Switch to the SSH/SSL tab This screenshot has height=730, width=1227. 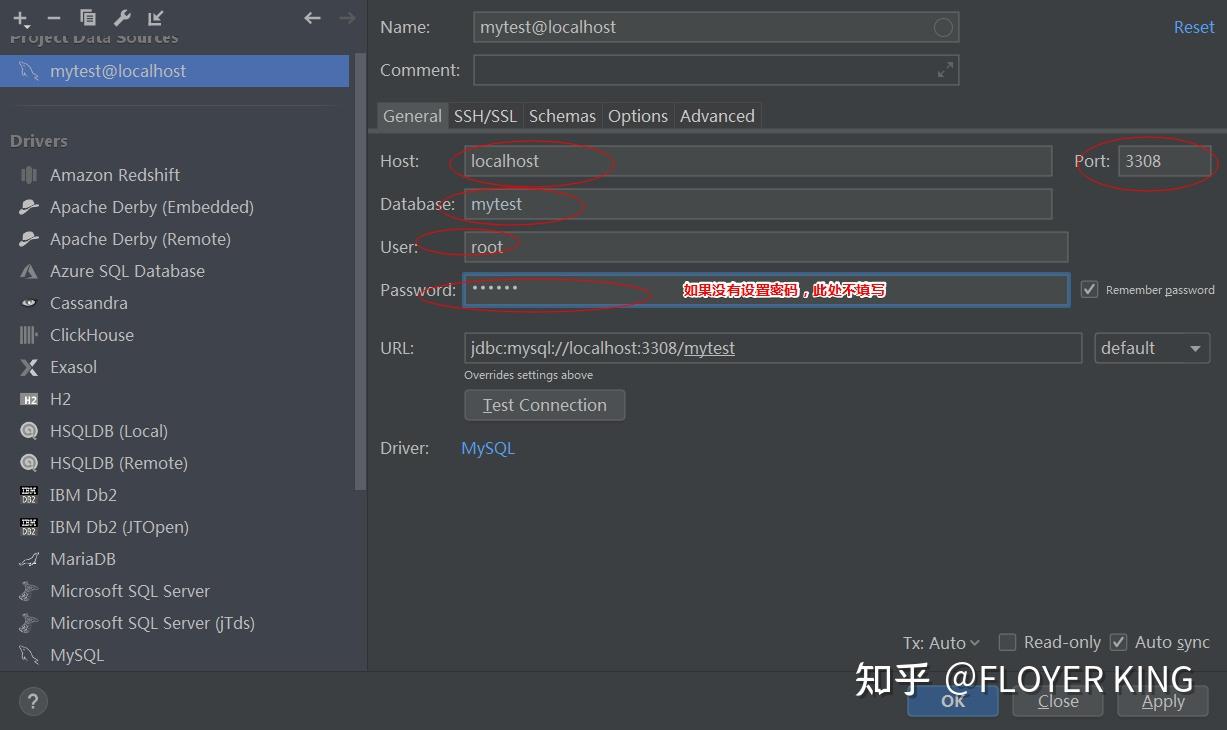485,115
